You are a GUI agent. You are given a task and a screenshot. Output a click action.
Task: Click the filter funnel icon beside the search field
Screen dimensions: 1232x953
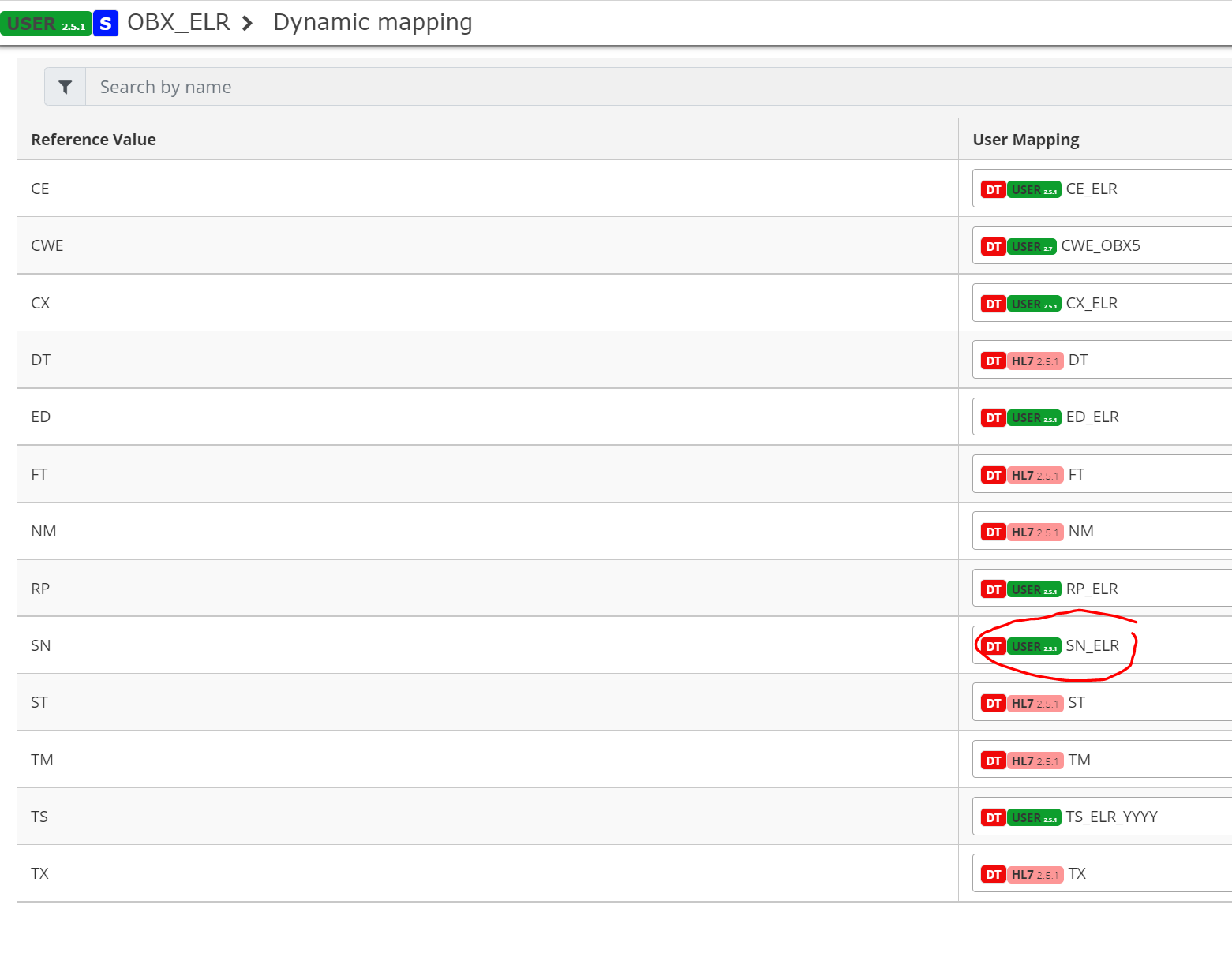[x=65, y=86]
